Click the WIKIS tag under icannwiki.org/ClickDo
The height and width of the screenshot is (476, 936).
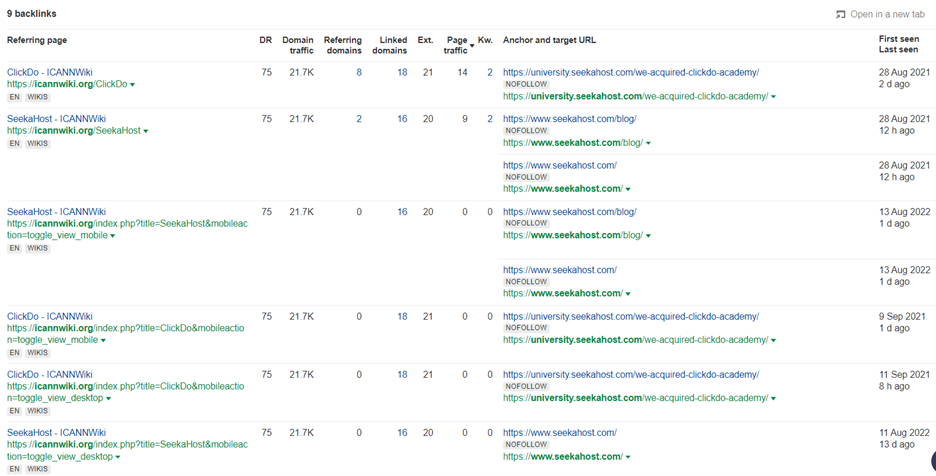coord(38,97)
